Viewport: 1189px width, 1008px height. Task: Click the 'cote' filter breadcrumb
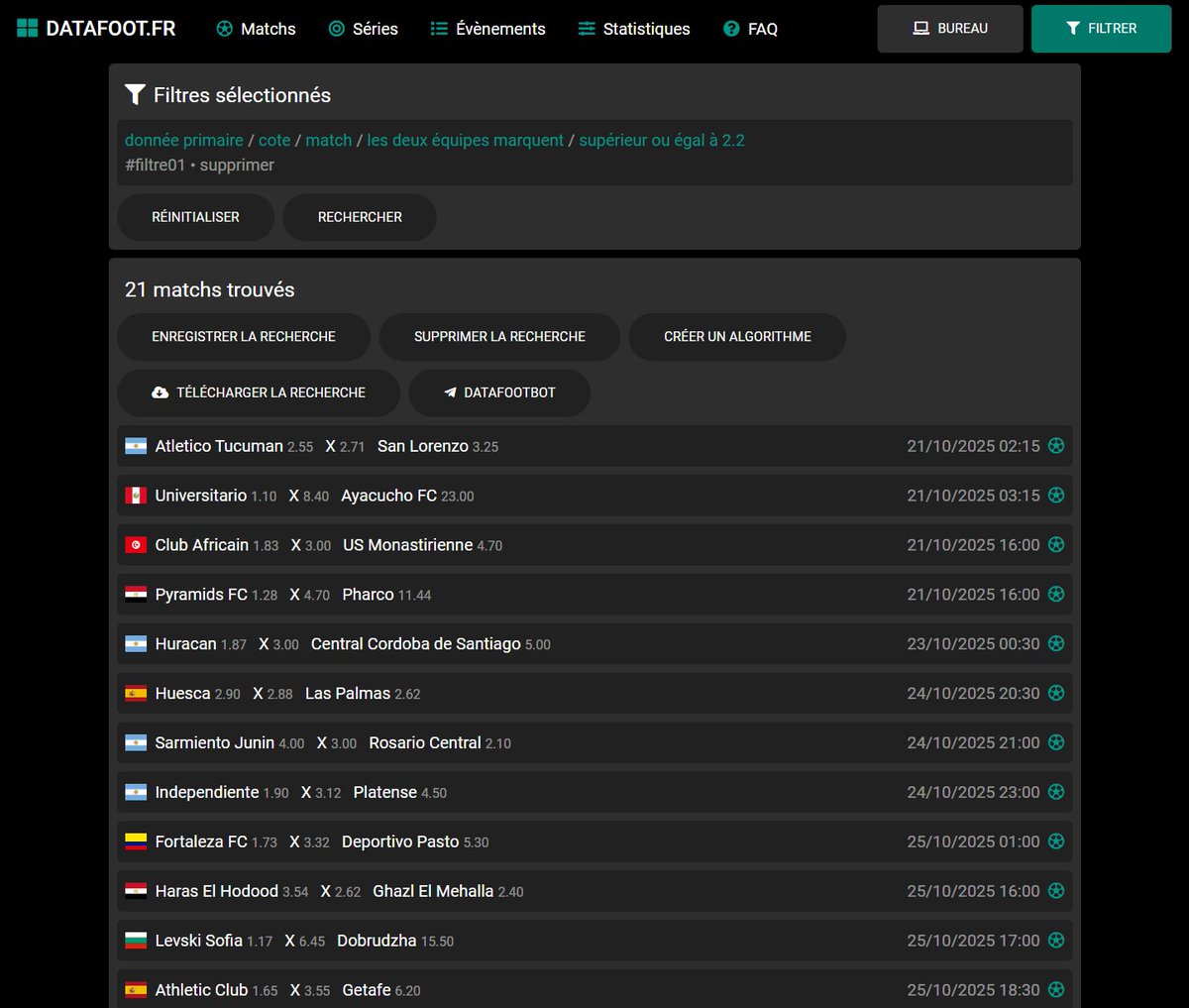pos(274,140)
